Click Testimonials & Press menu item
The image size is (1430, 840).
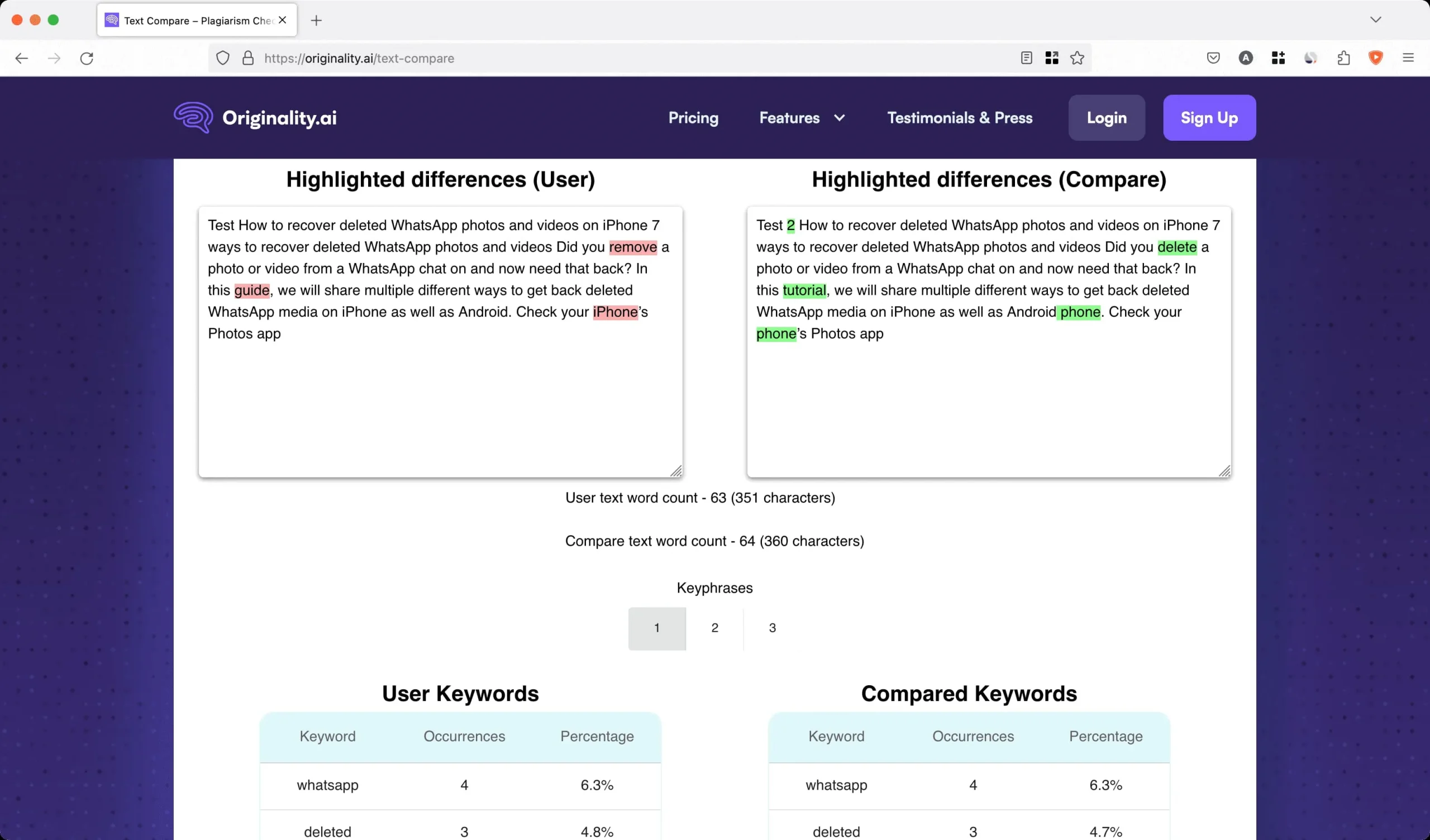point(960,118)
